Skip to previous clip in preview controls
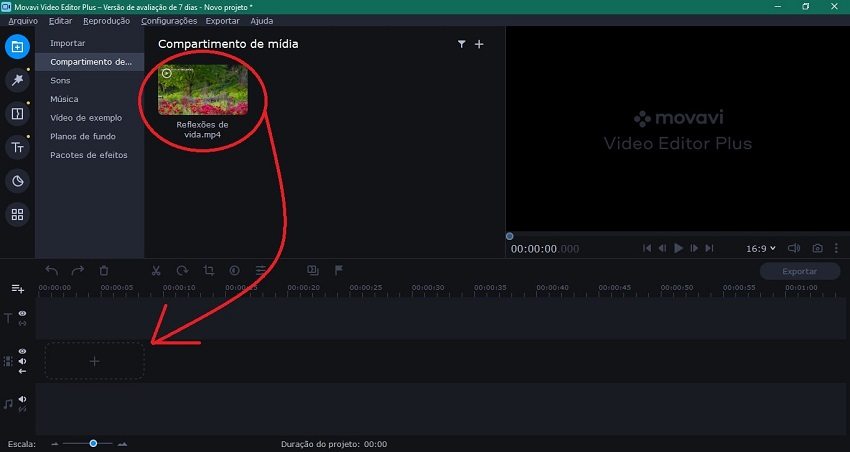 [647, 248]
